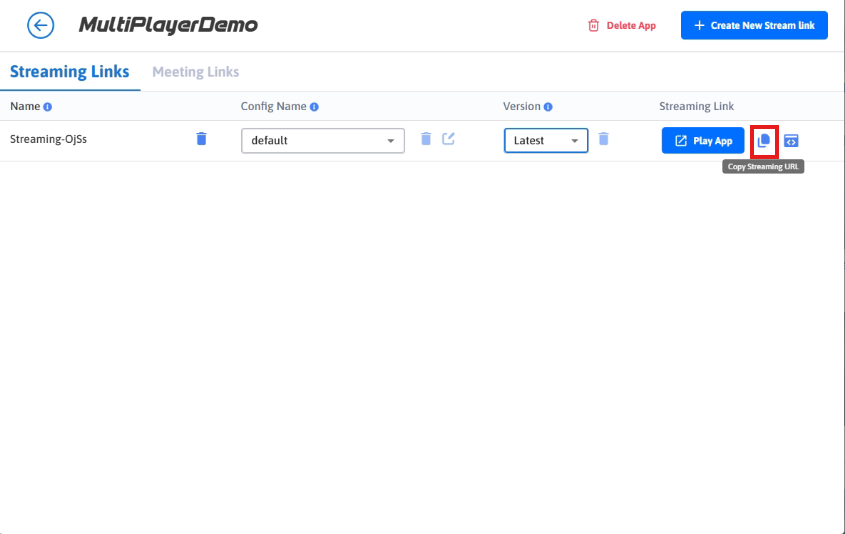Launch the stream with Play App

click(703, 141)
